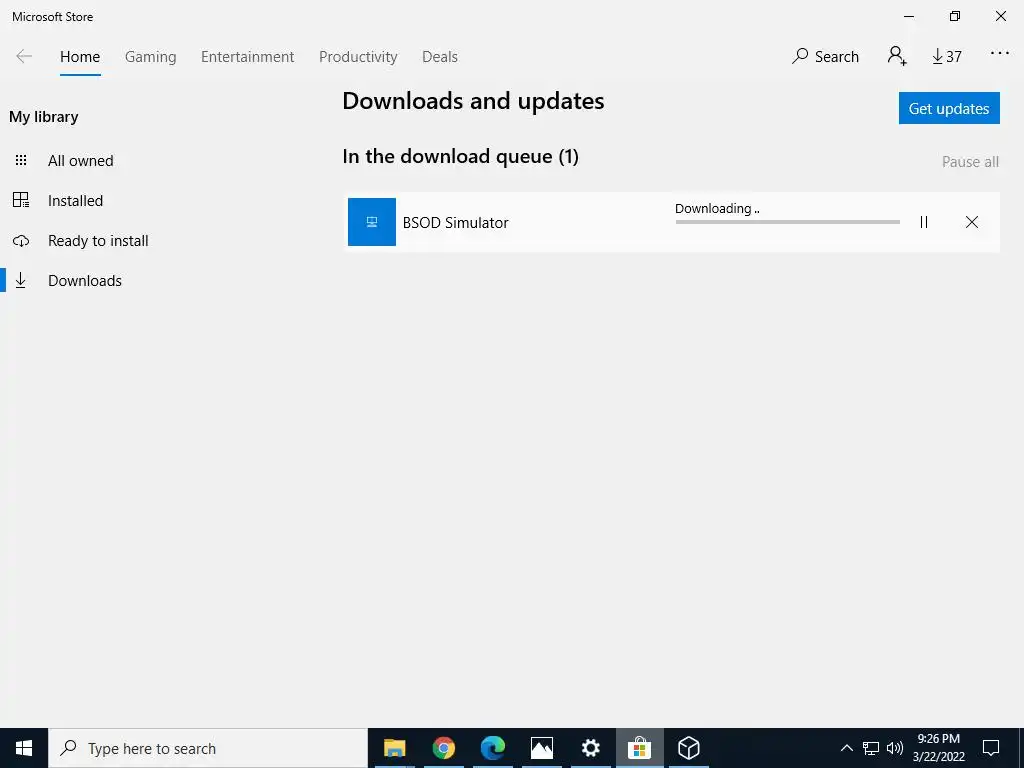Click the Get updates button
Screen dimensions: 1024x768
click(949, 108)
